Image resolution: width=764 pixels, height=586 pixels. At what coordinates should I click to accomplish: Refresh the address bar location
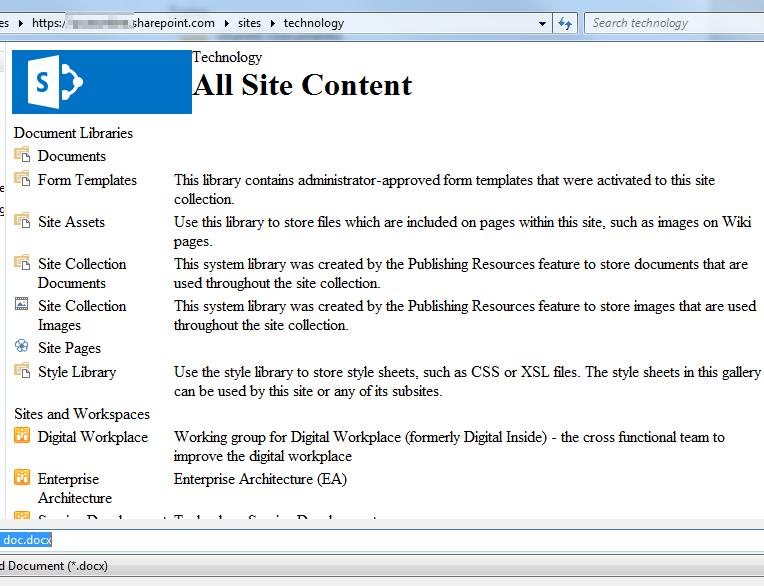[565, 23]
